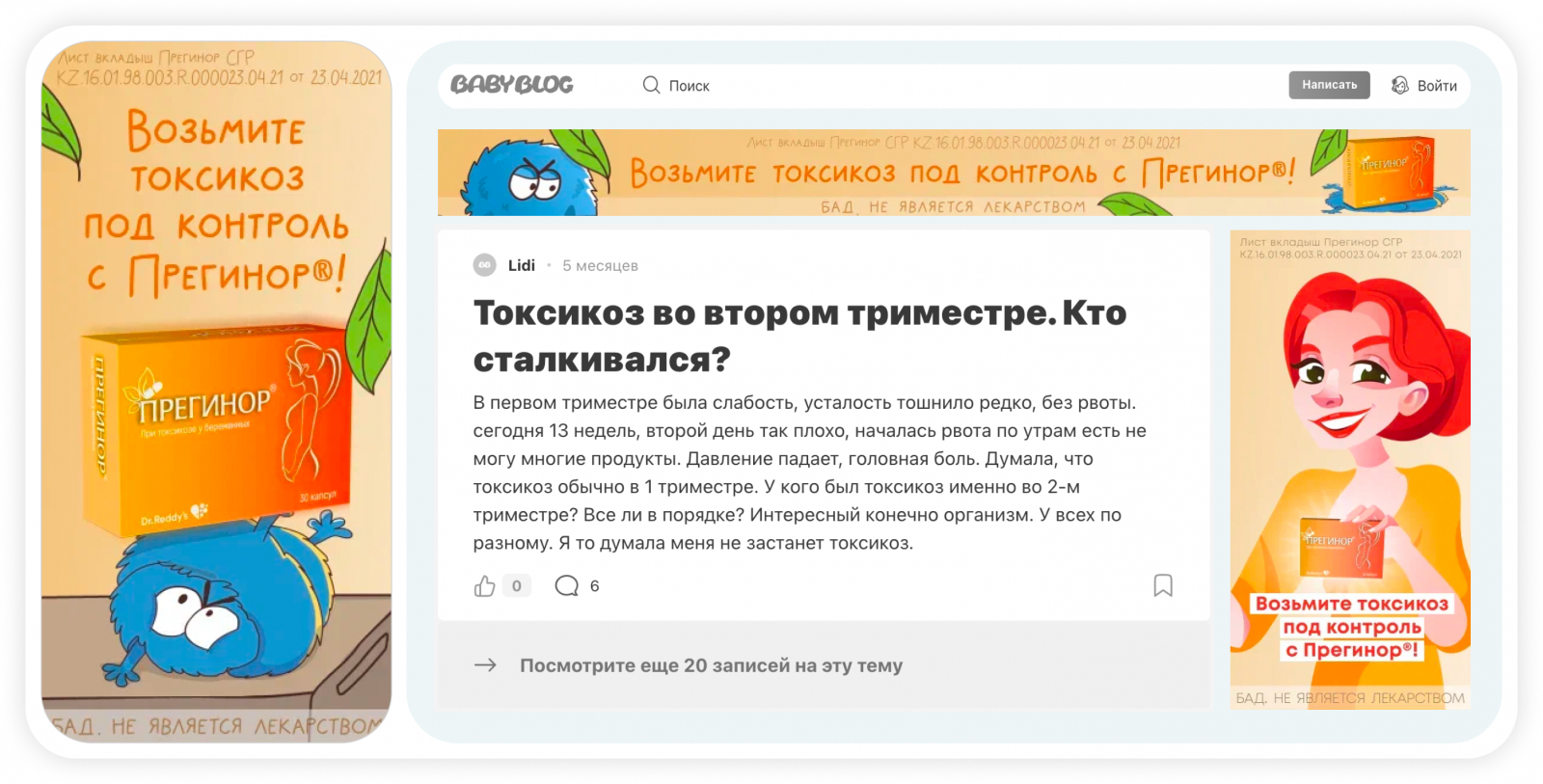Open the top Прегинор banner ad
Viewport: 1543px width, 784px height.
click(x=954, y=173)
